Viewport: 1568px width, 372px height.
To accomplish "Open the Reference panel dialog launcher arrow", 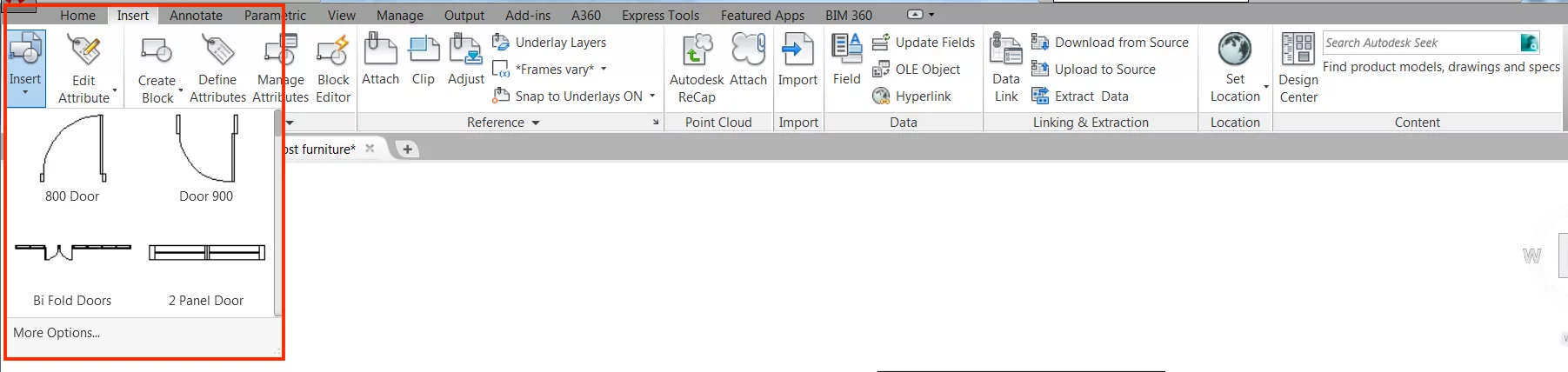I will tap(656, 123).
